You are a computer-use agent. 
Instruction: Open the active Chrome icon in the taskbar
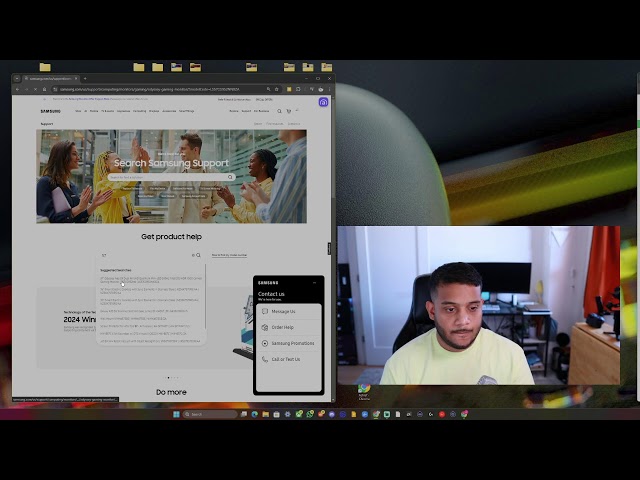376,414
